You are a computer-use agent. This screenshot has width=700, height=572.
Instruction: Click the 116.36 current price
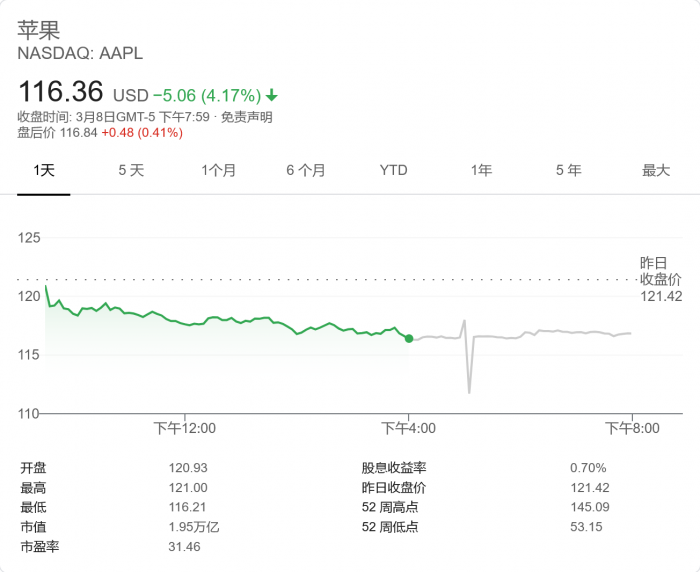tap(61, 92)
